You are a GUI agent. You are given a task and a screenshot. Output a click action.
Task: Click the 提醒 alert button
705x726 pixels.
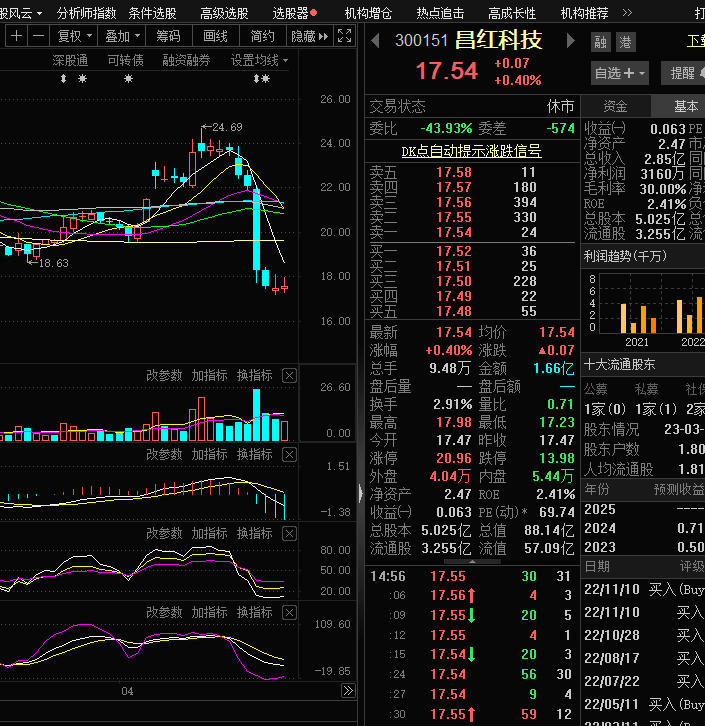[x=683, y=73]
